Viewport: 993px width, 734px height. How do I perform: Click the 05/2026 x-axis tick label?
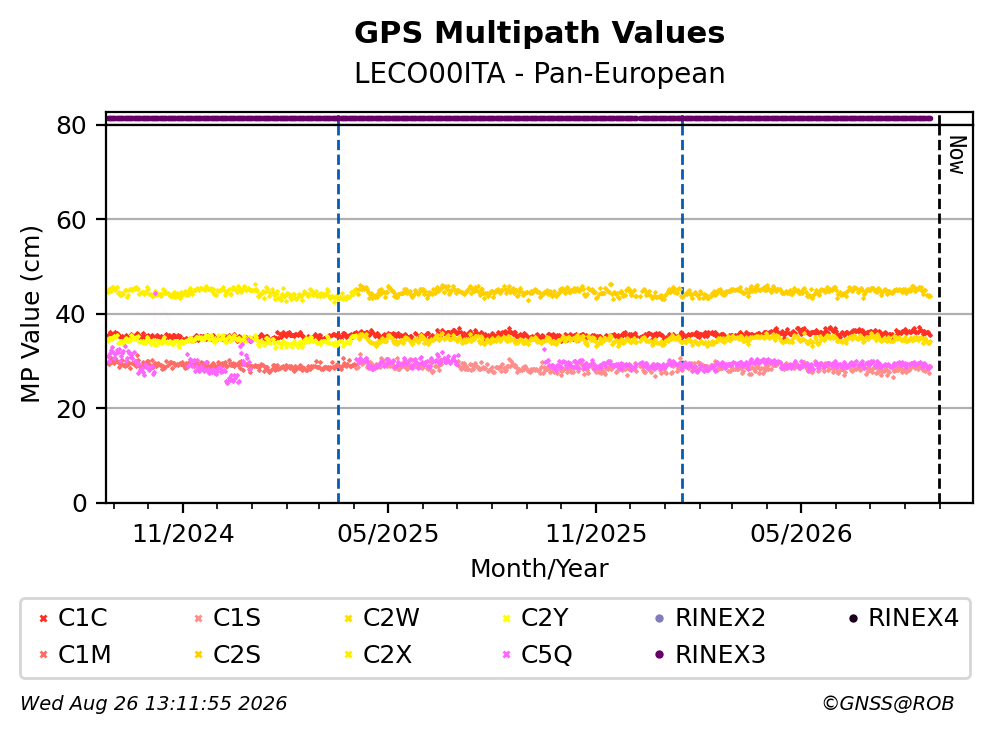[801, 534]
